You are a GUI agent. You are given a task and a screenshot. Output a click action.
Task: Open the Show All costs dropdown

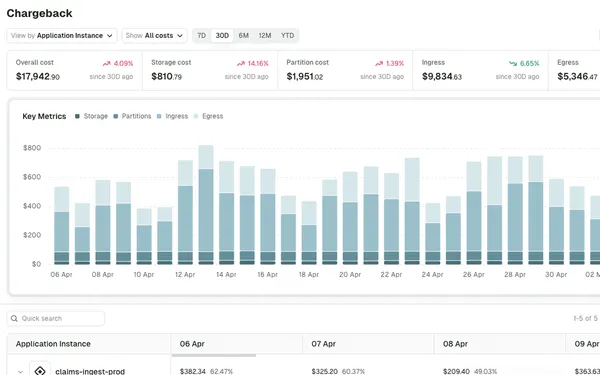point(155,36)
